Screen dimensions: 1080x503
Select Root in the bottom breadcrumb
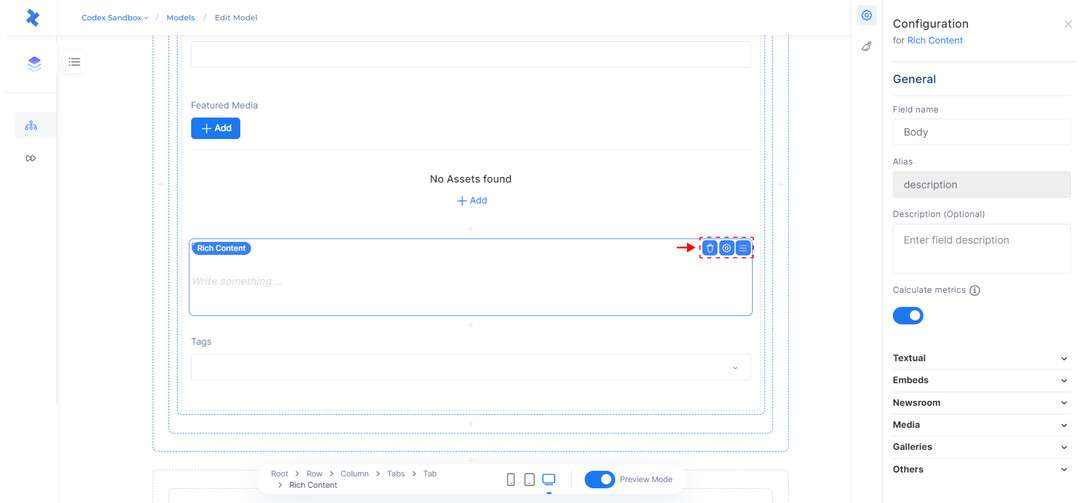[280, 474]
